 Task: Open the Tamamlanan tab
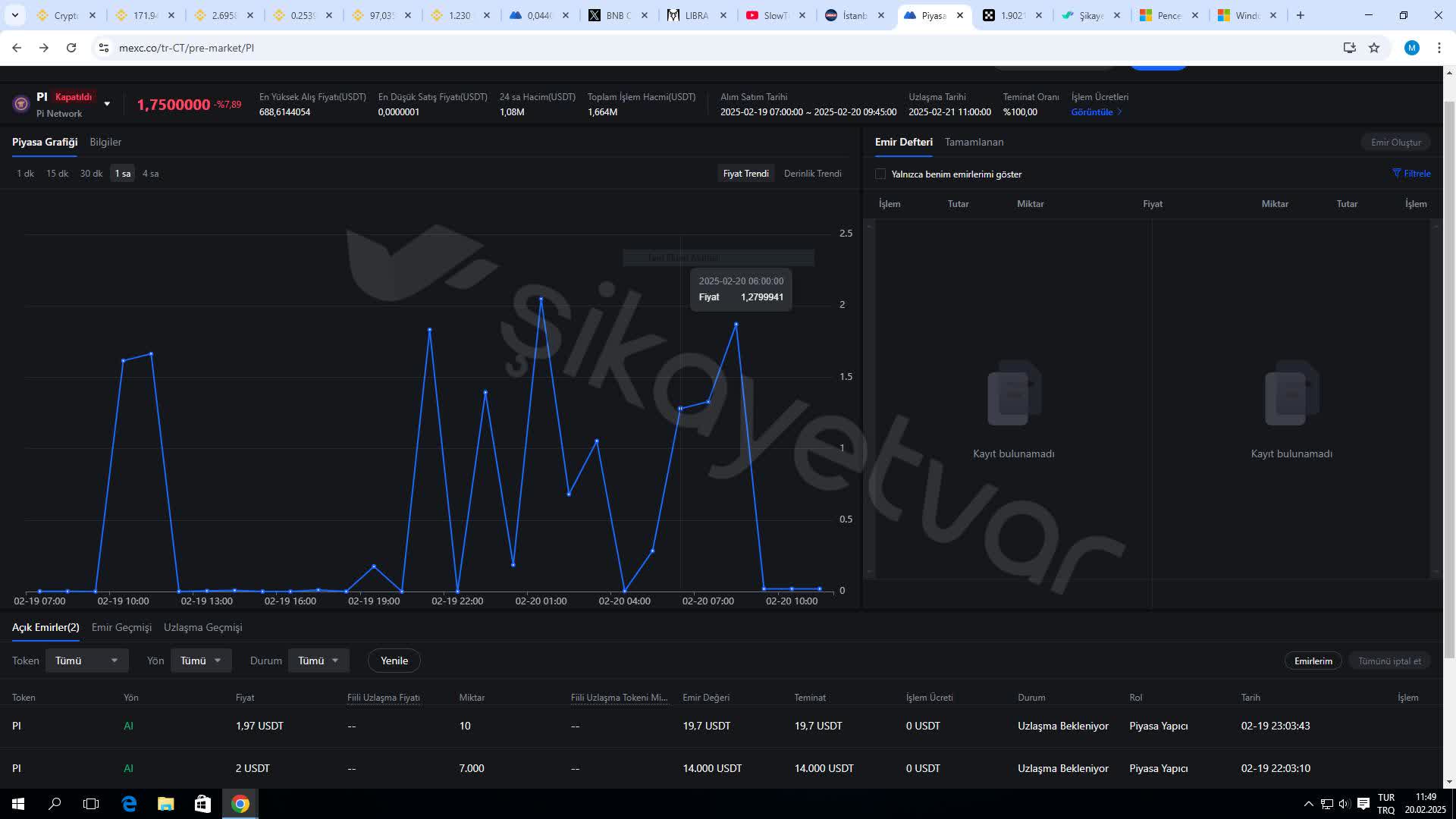tap(974, 142)
